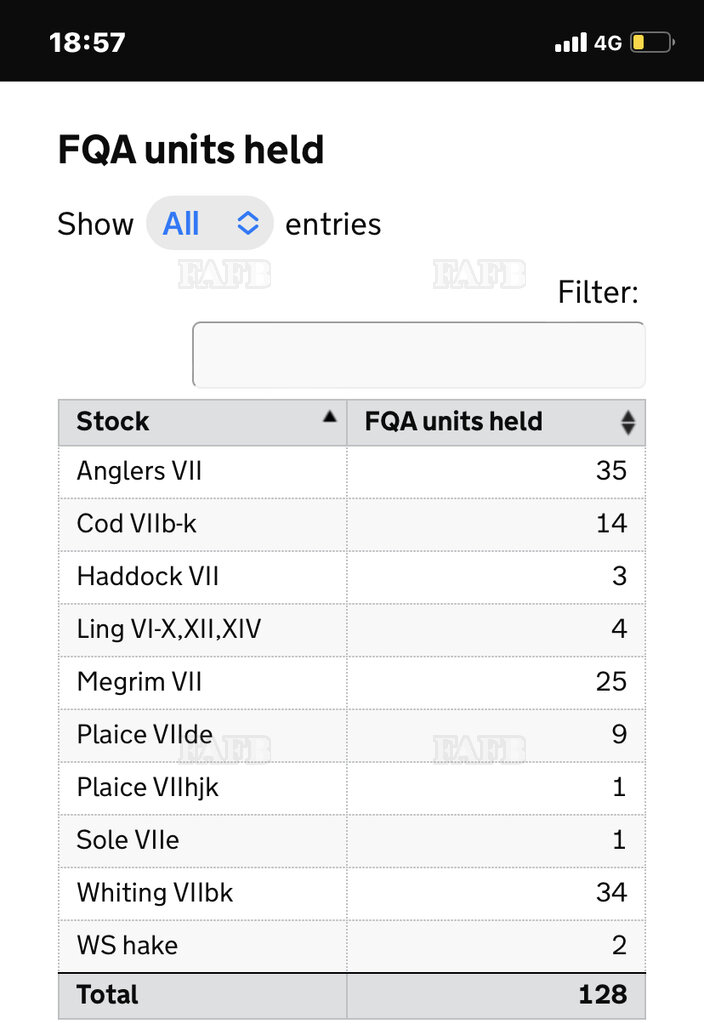Select the Megrim VII stock row
The image size is (704, 1024).
click(x=352, y=683)
